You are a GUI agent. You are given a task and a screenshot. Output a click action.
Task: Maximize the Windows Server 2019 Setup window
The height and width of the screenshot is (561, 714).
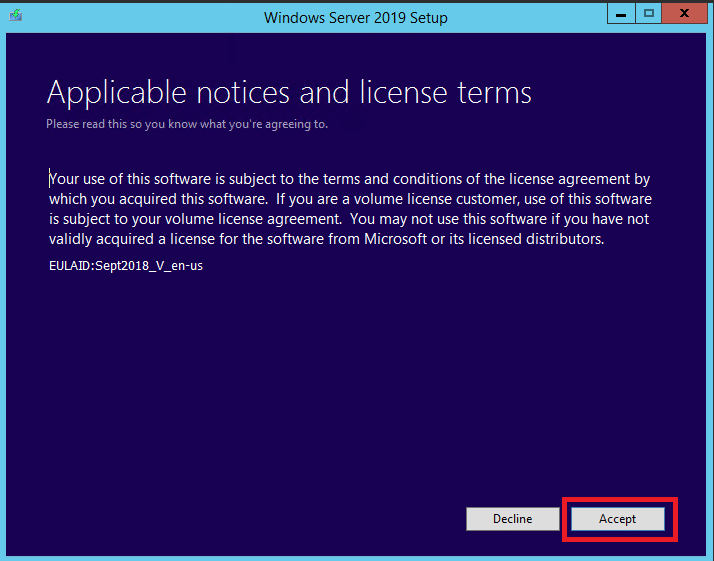648,14
